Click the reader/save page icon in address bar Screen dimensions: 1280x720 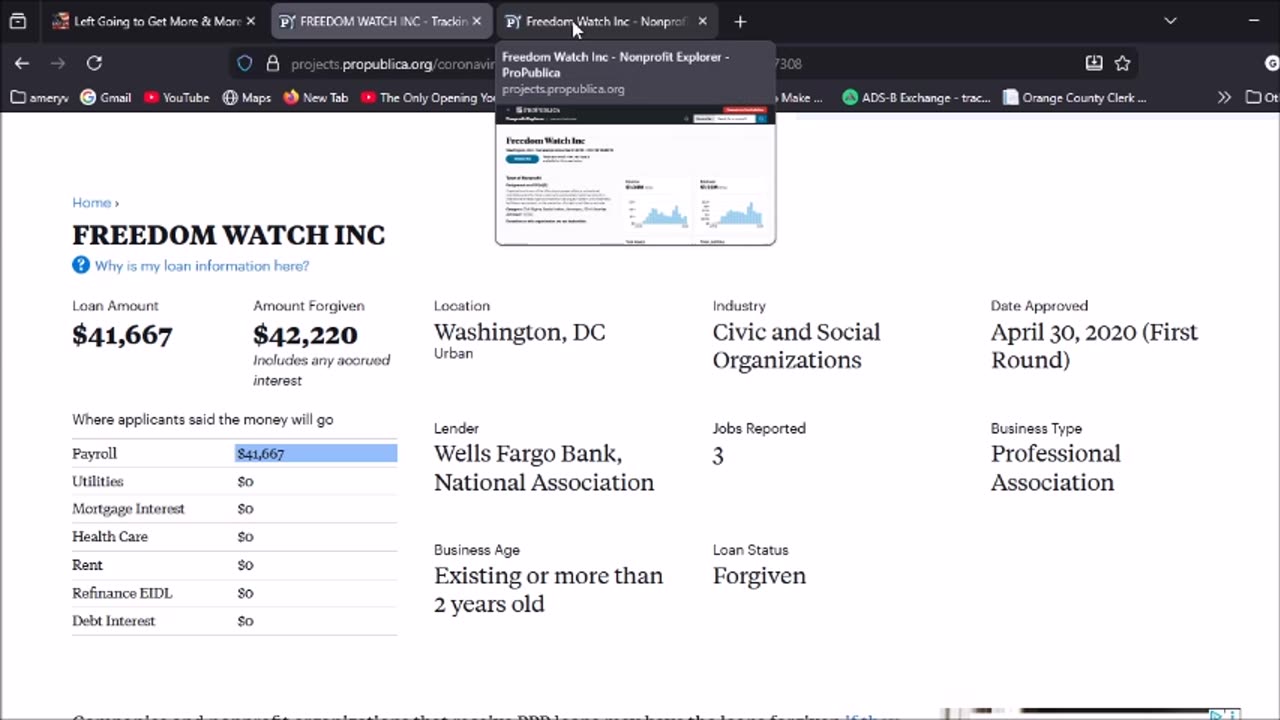click(1094, 63)
